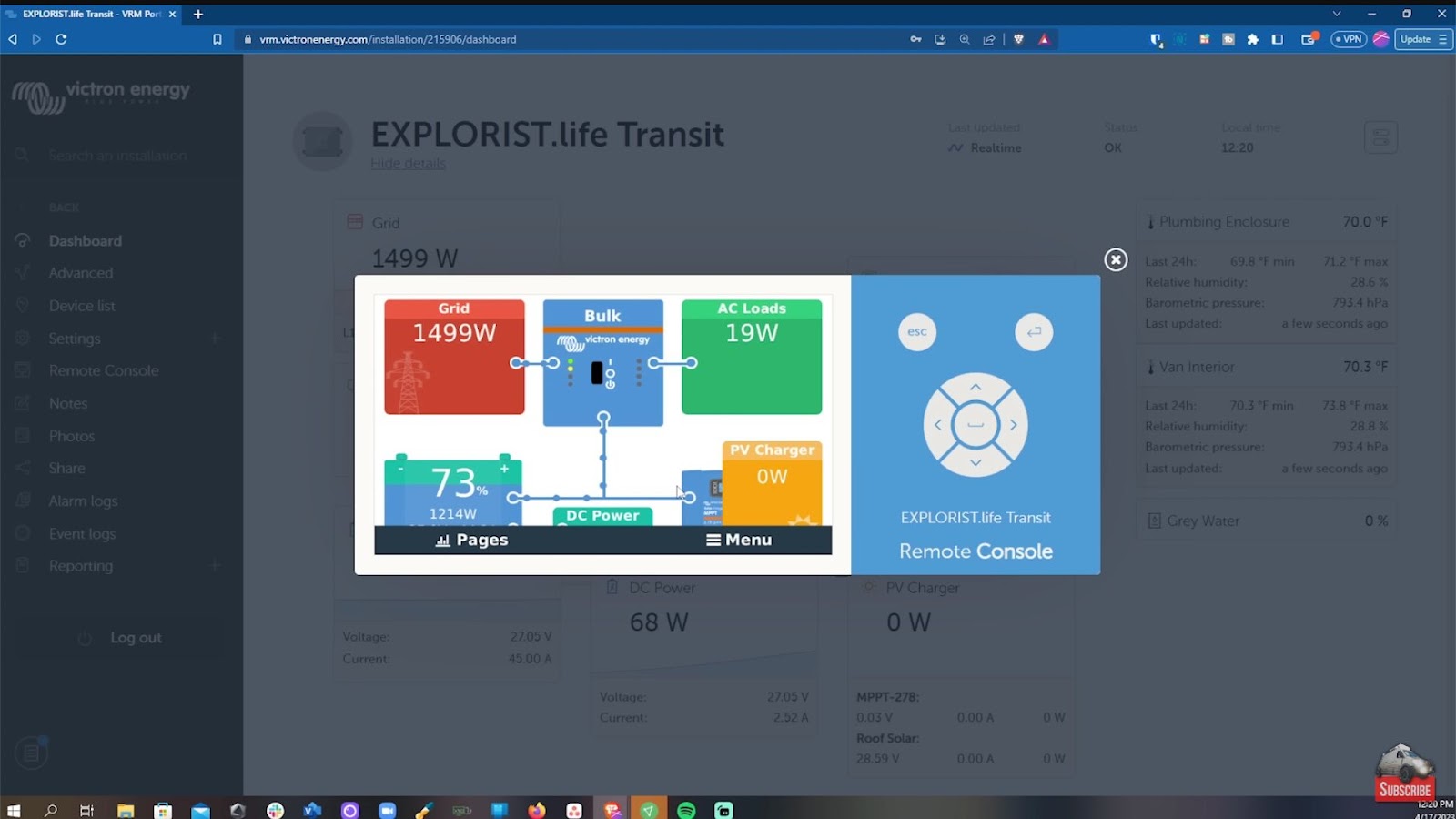Image resolution: width=1456 pixels, height=819 pixels.
Task: Open Pages in the console bottom bar
Action: [471, 540]
